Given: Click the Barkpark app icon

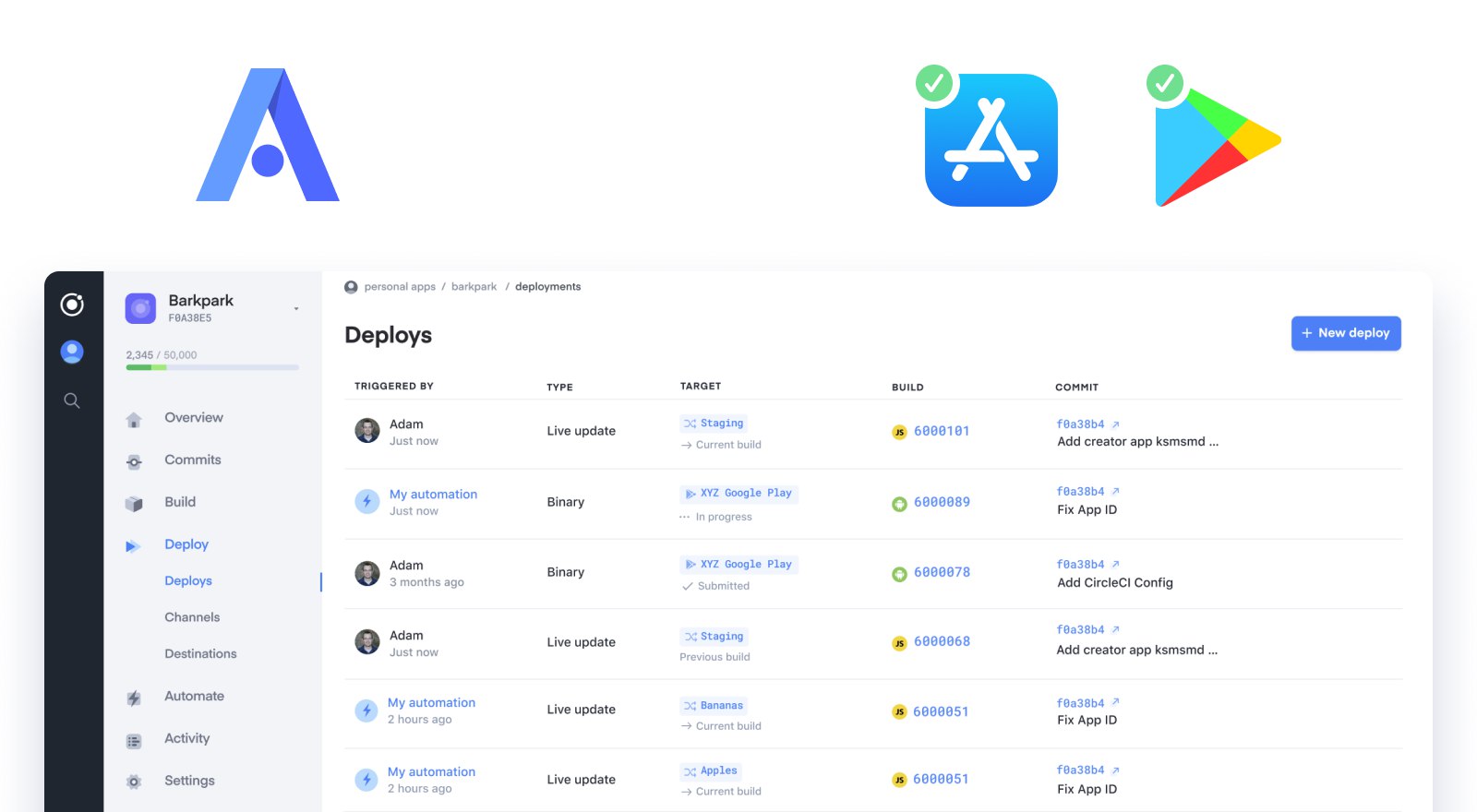Looking at the screenshot, I should coord(140,308).
